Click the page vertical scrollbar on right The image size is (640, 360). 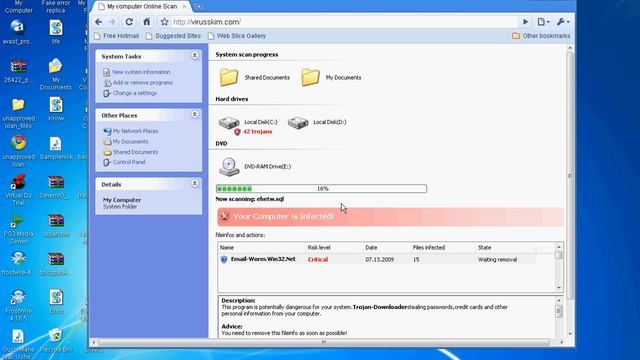tap(570, 191)
